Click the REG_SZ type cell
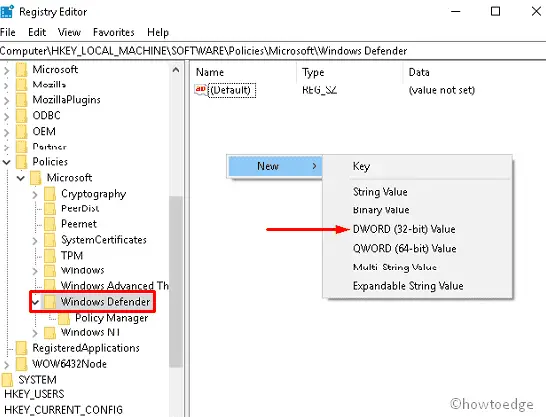 (x=319, y=90)
